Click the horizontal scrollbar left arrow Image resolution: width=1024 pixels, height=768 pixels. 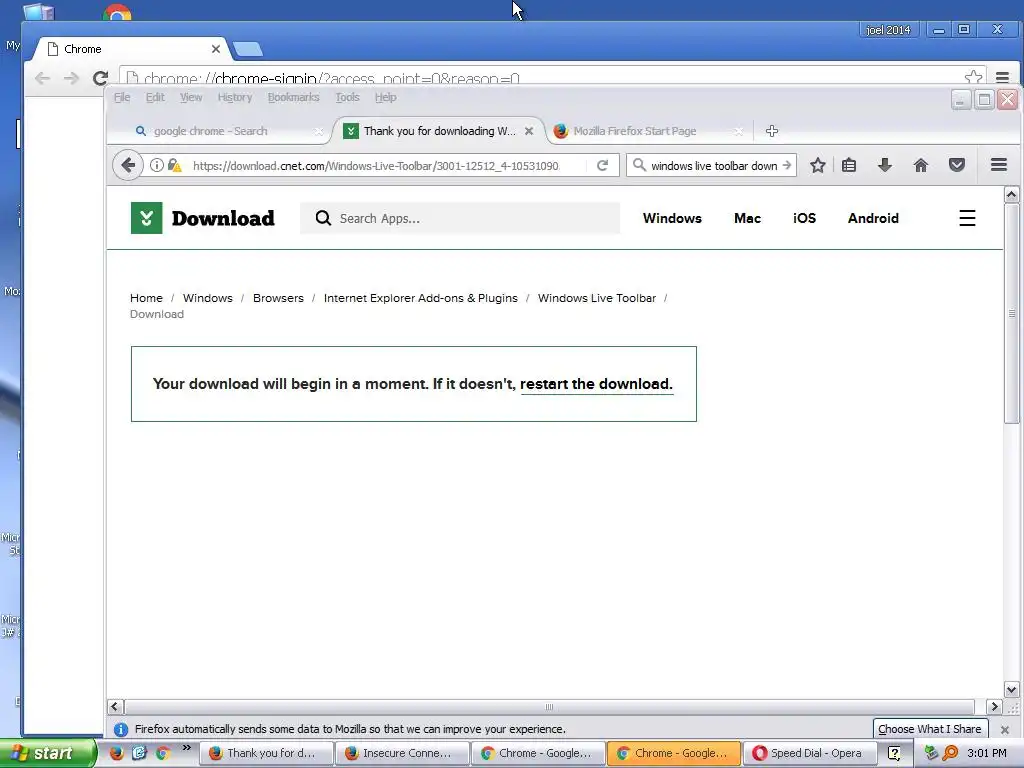pos(115,707)
